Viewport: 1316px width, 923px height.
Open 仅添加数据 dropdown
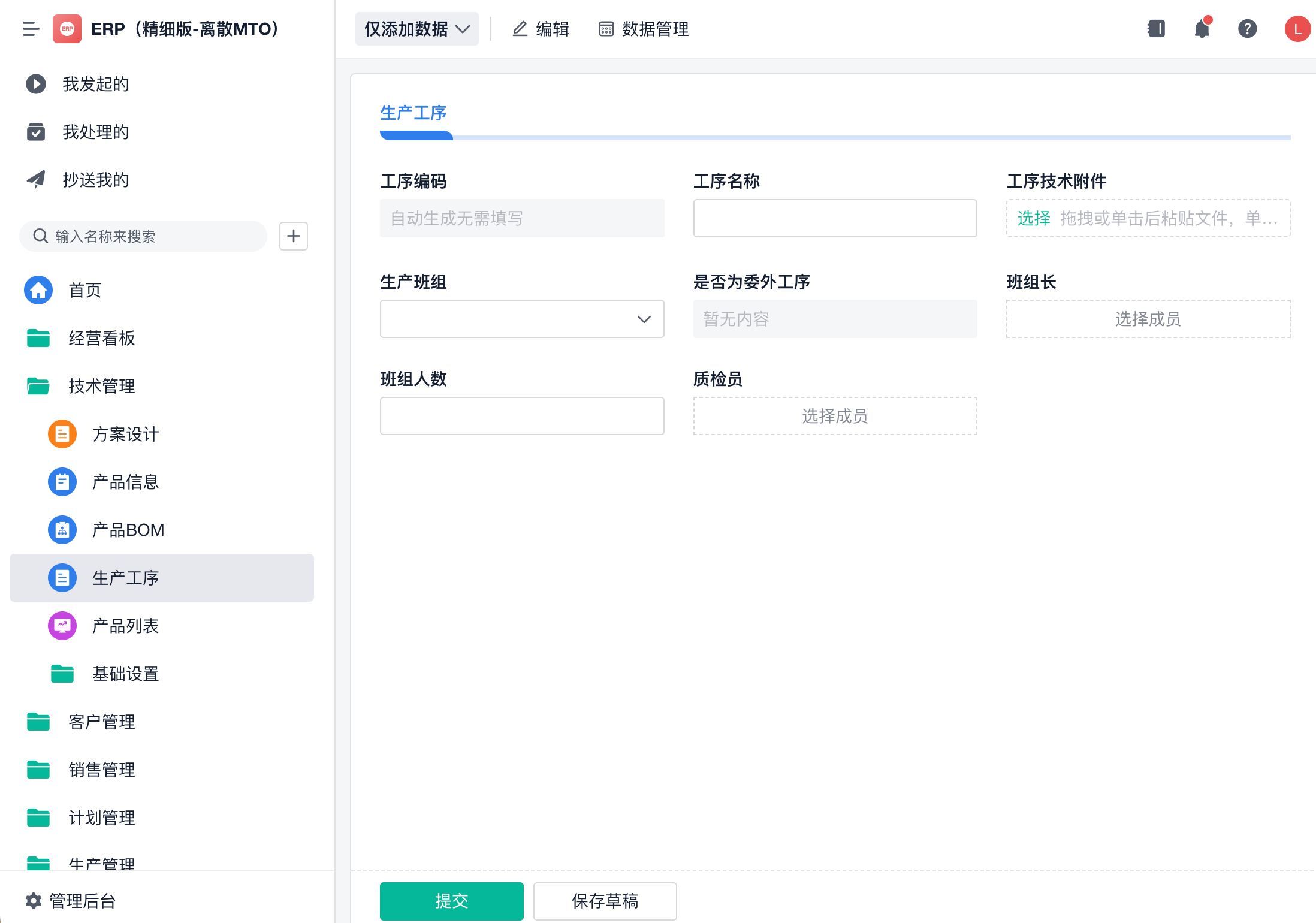pos(416,29)
